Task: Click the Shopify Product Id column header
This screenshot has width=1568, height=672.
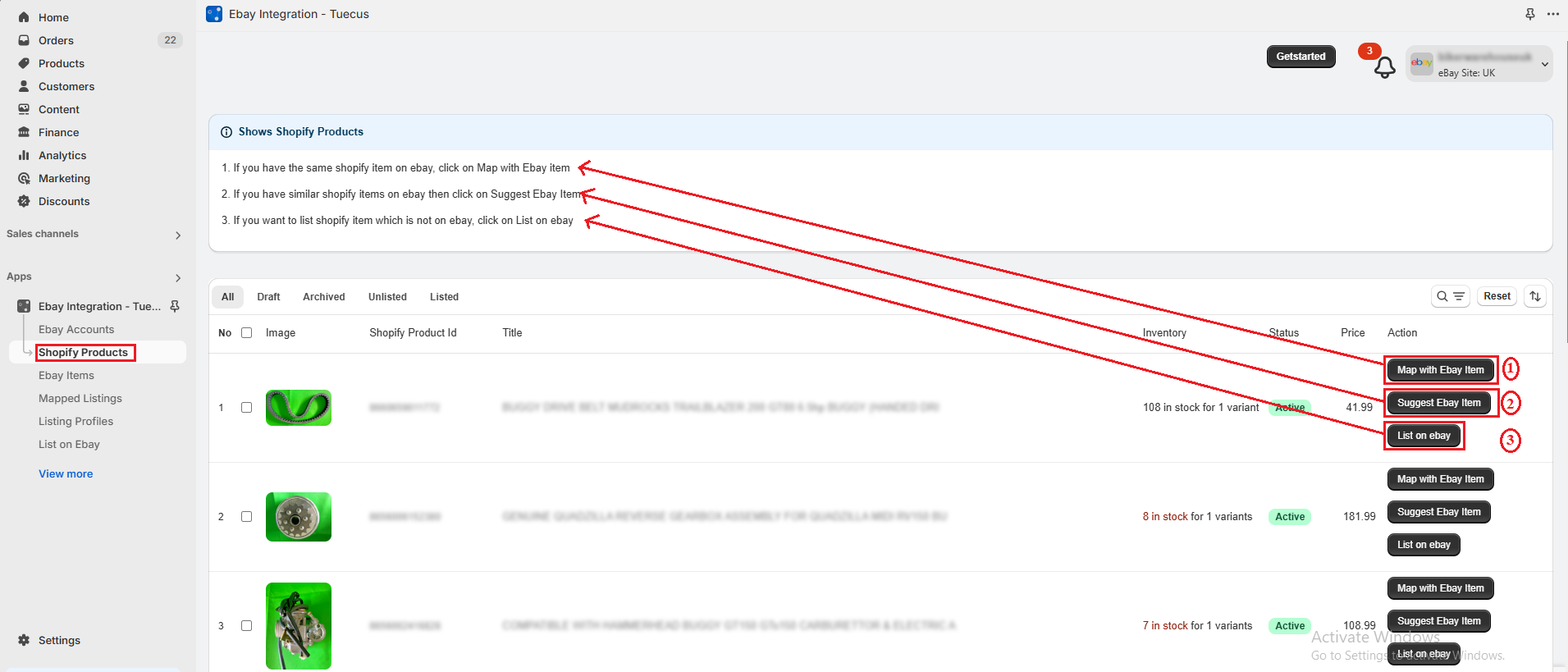Action: 413,333
